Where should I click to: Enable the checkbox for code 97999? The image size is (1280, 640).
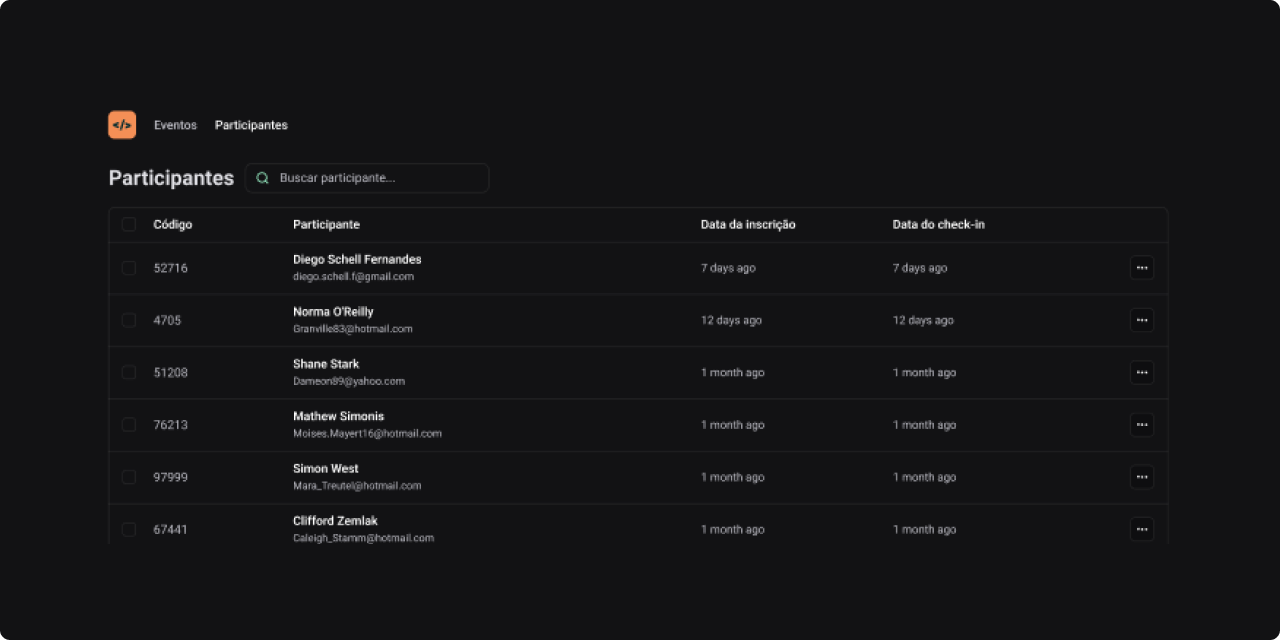(129, 477)
